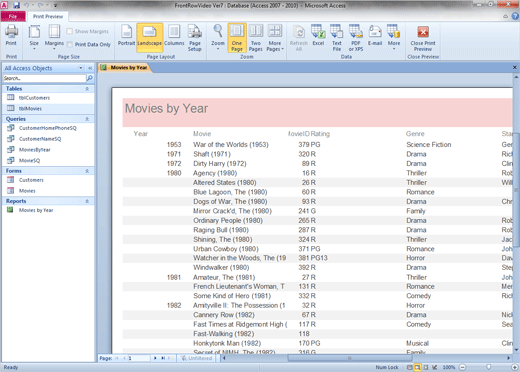Select the Movies by Year document tab

click(x=125, y=68)
